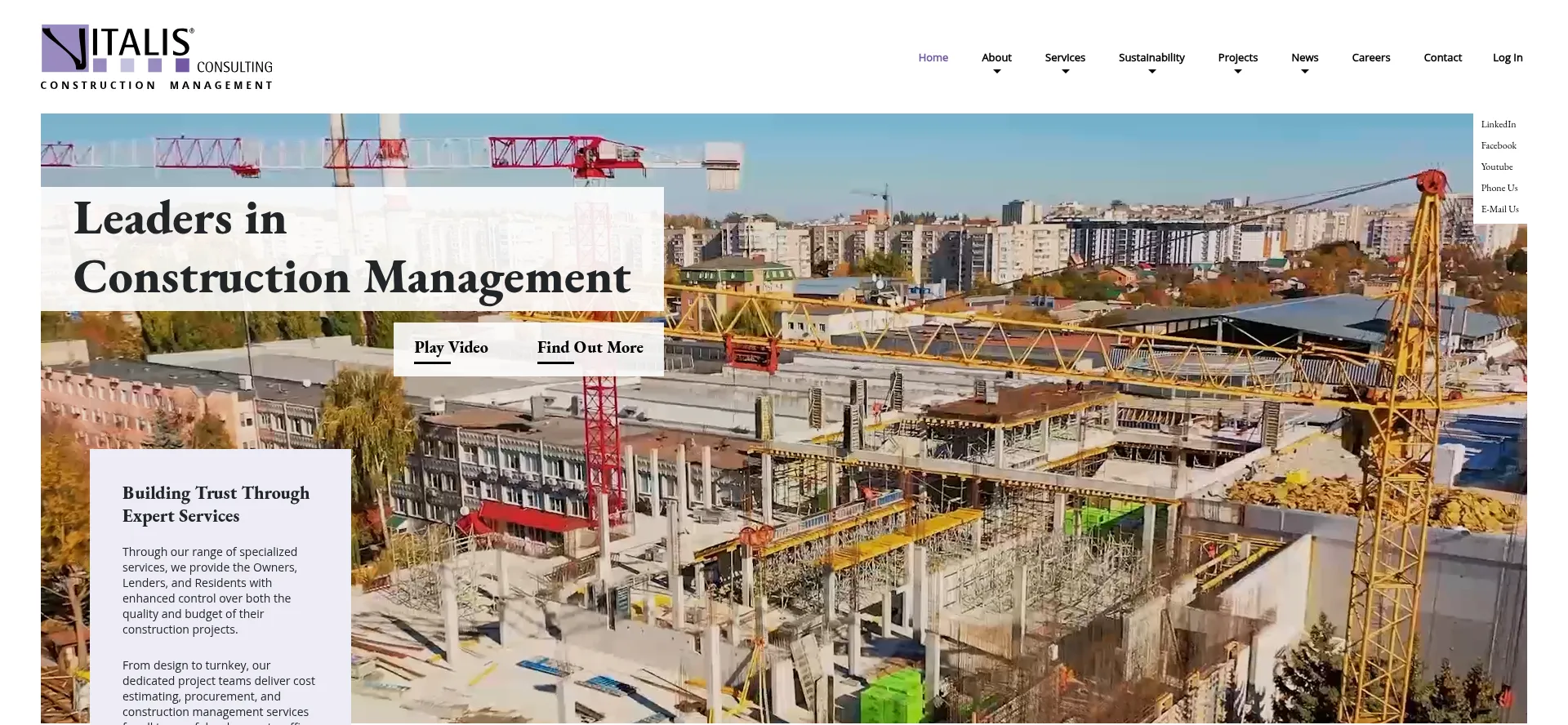Open the Sustainability menu item

click(x=1151, y=57)
